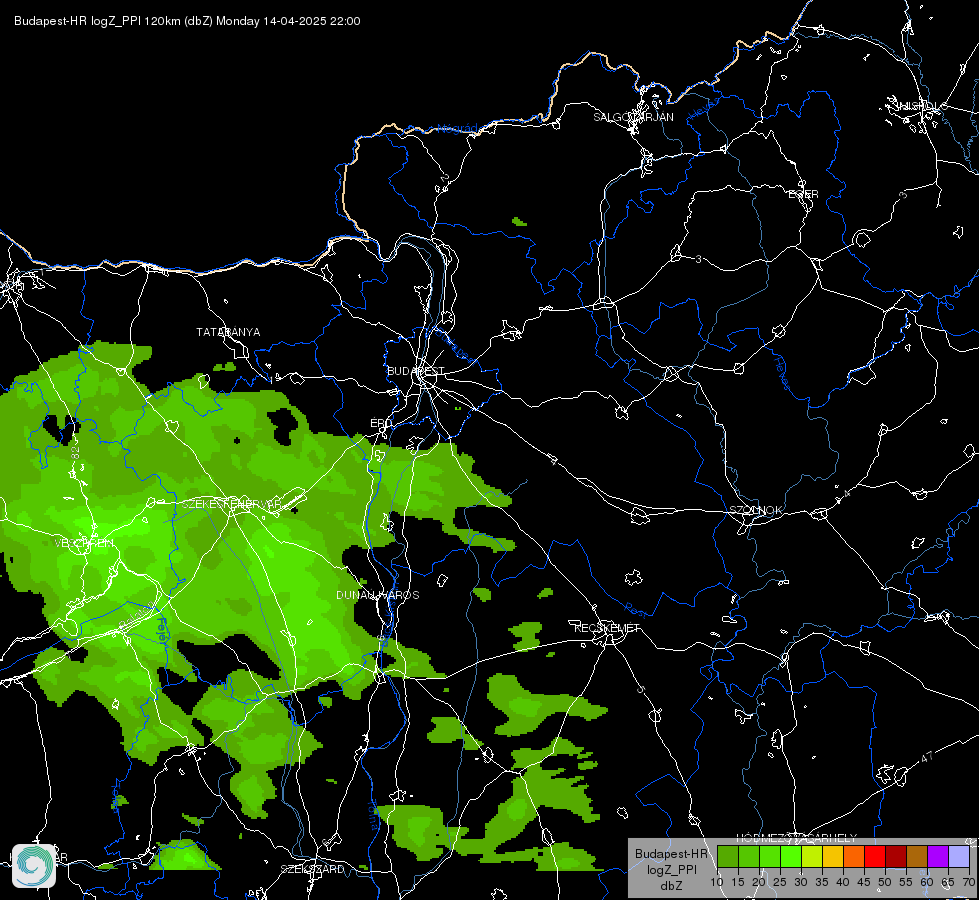This screenshot has width=979, height=900.
Task: Click the DUNAUJVAROS city label
Action: [378, 595]
